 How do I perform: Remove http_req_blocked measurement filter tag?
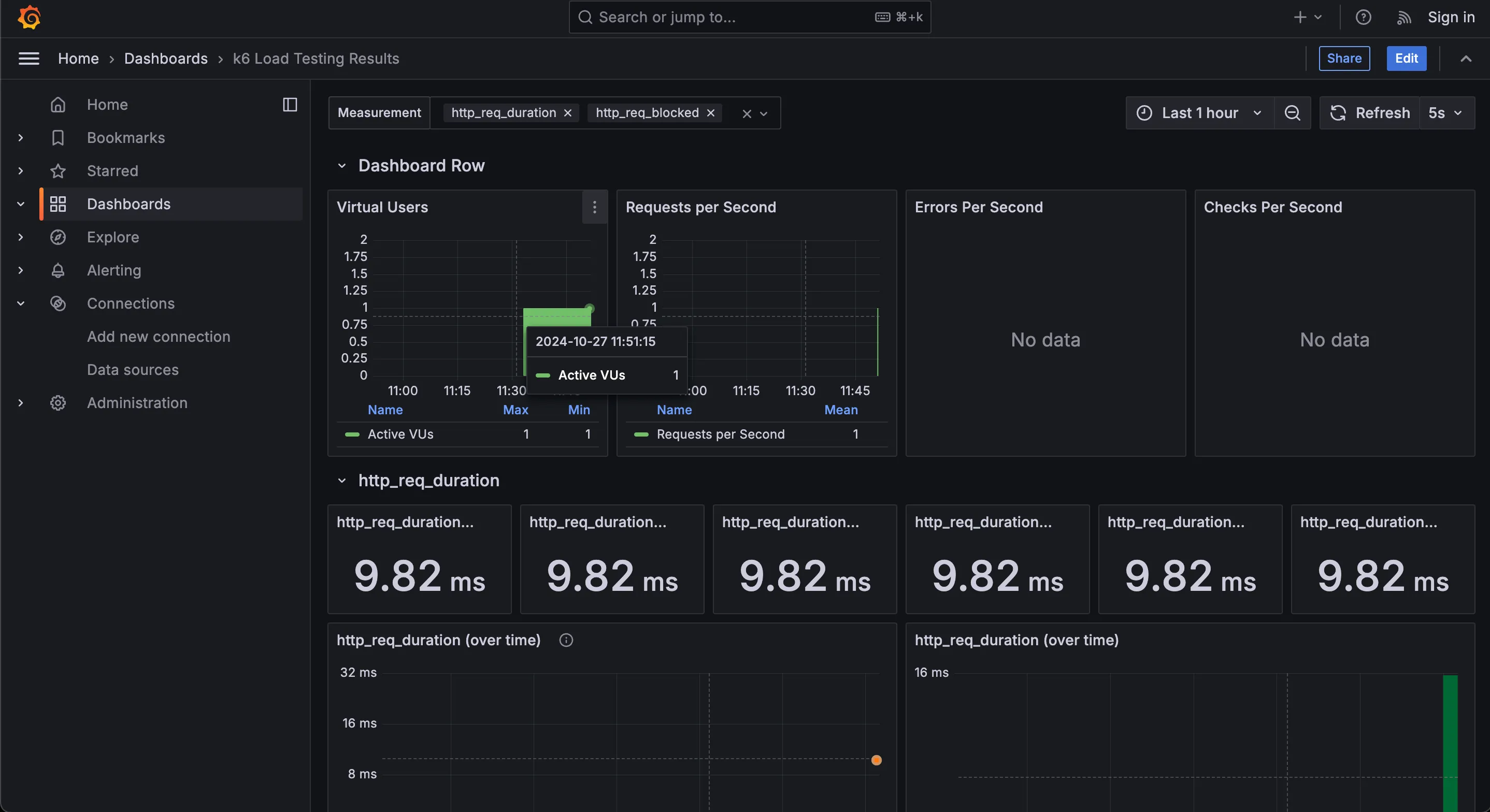tap(711, 113)
